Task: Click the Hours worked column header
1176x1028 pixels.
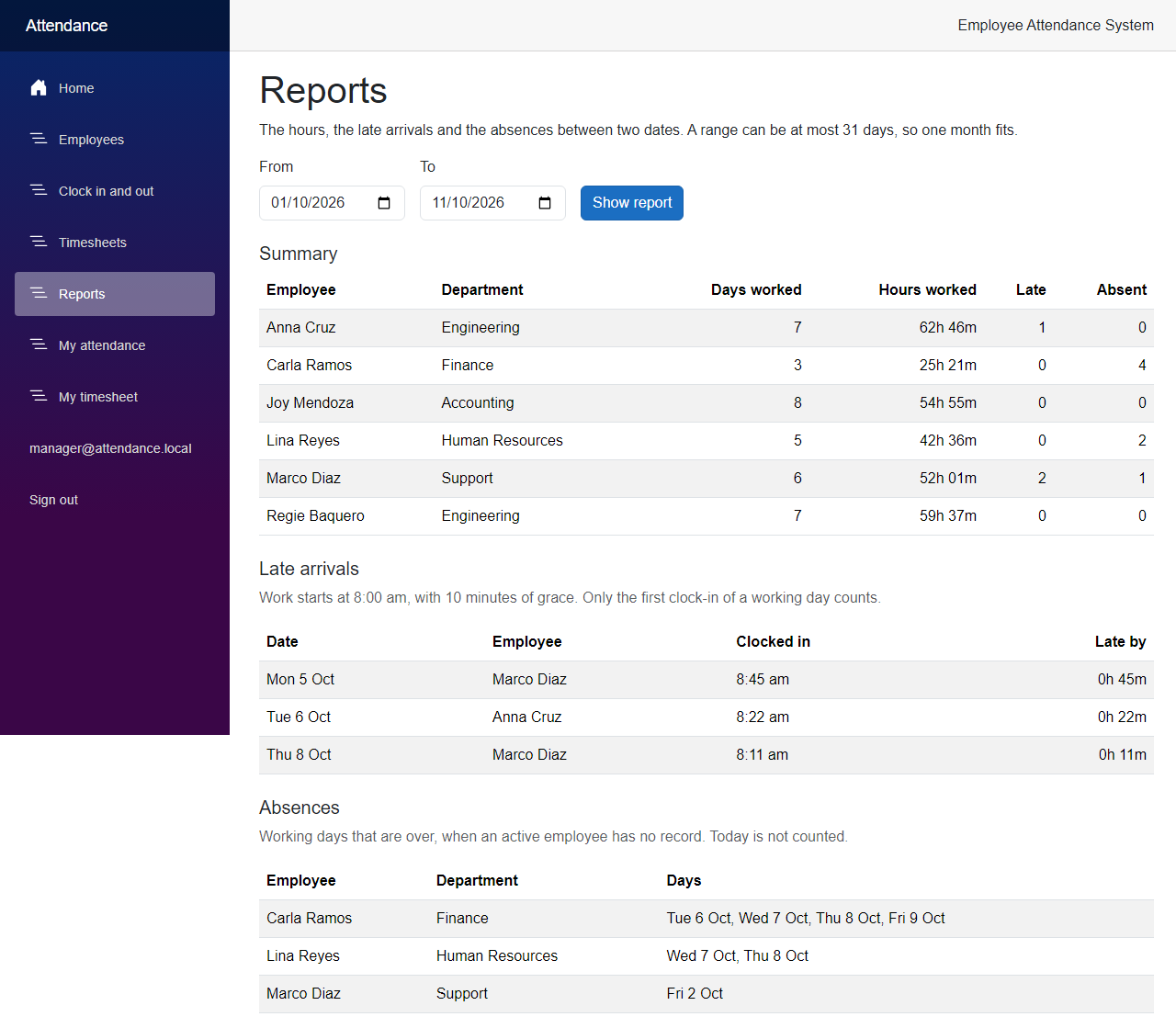Action: (x=928, y=289)
